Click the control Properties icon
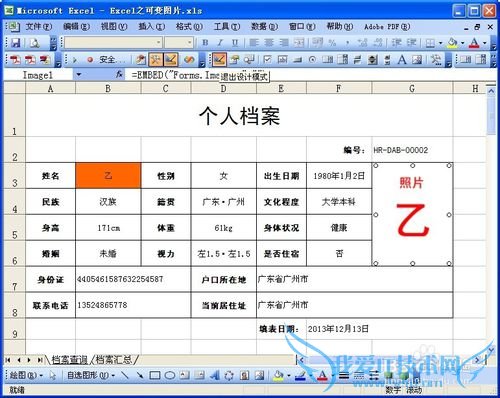Screen dimensions: 500x398 [x=234, y=60]
